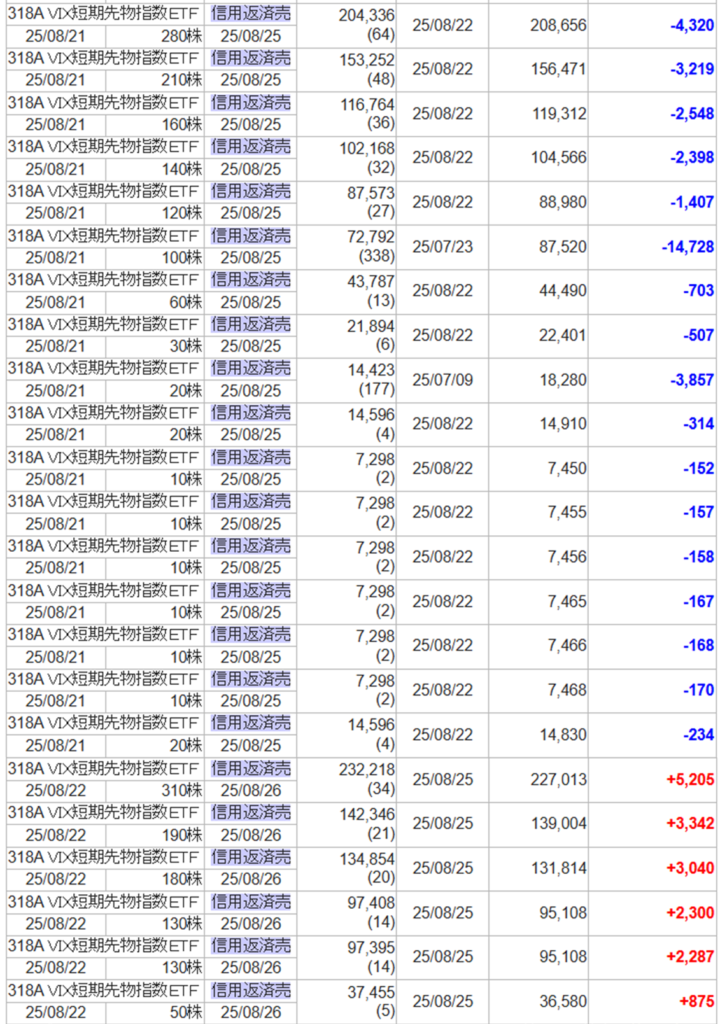Select the sale amount 37,455
Image resolution: width=720 pixels, height=1024 pixels.
pyautogui.click(x=370, y=991)
